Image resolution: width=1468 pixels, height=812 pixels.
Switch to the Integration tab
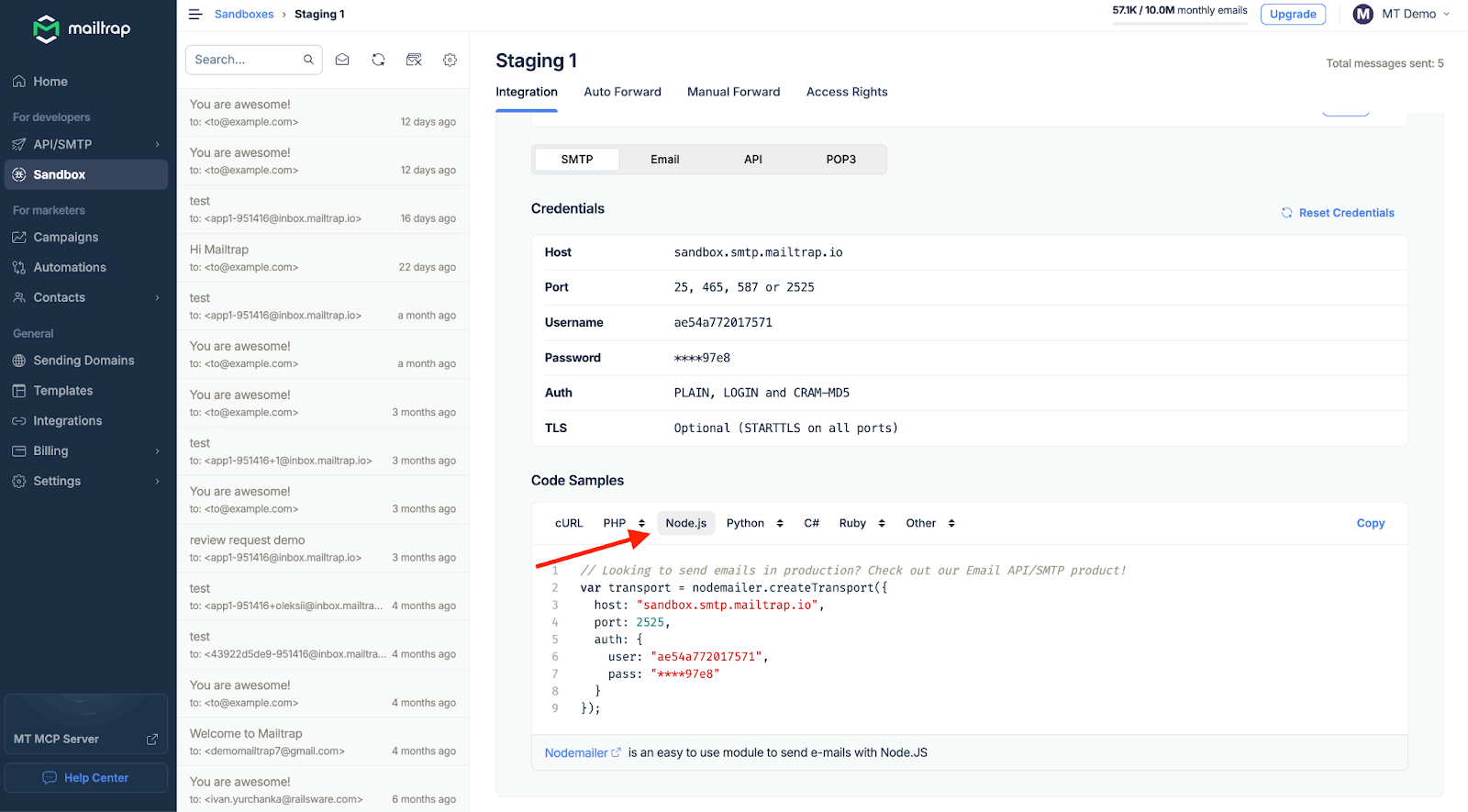click(x=527, y=92)
